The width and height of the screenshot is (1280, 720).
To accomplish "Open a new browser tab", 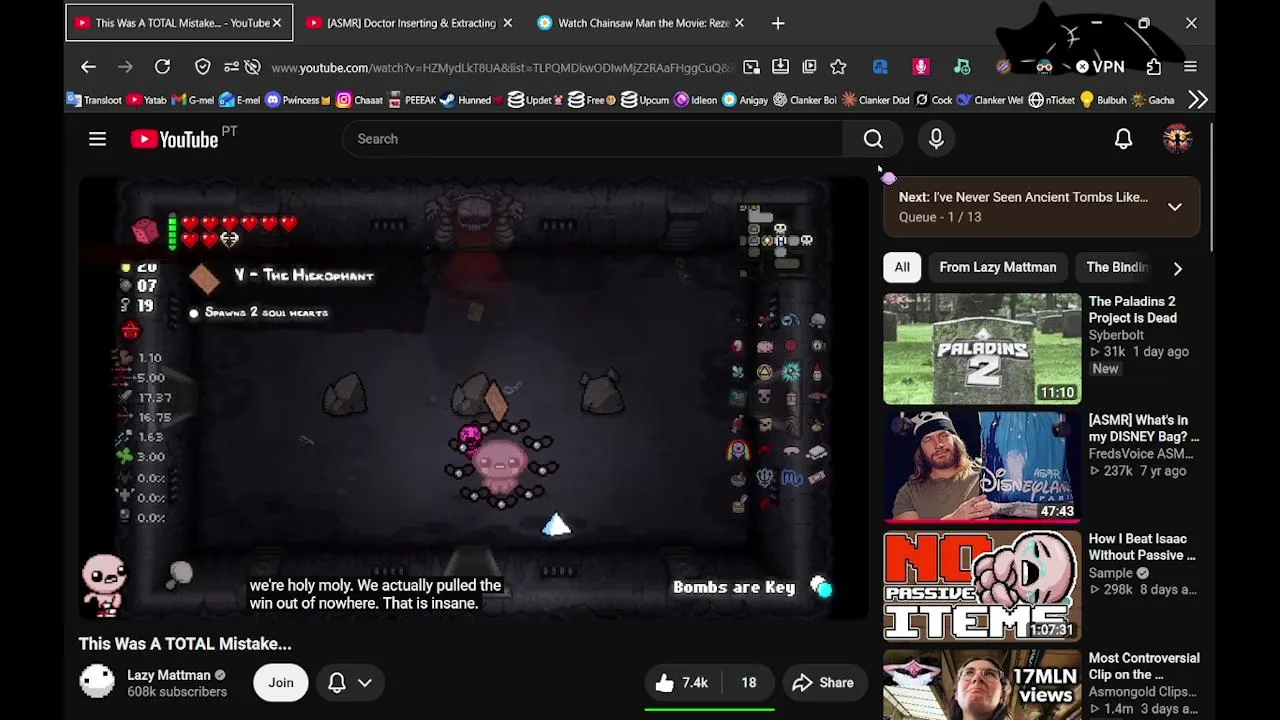I will 778,23.
